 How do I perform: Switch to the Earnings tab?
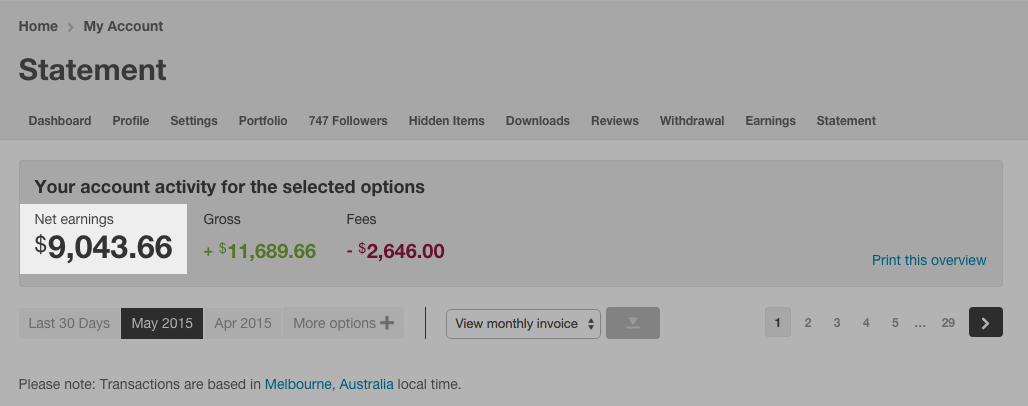click(770, 121)
